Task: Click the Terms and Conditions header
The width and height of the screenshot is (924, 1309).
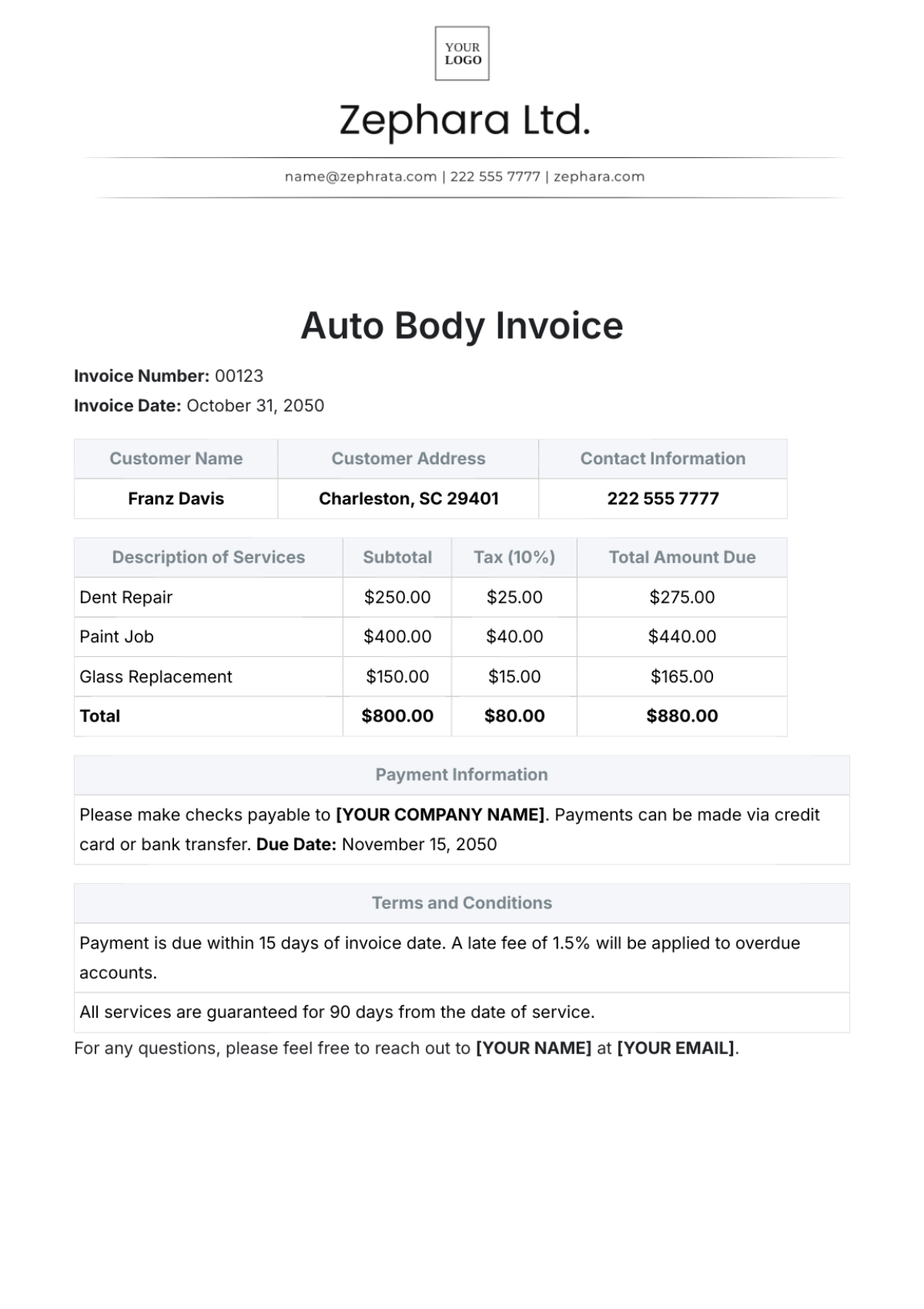Action: coord(462,903)
